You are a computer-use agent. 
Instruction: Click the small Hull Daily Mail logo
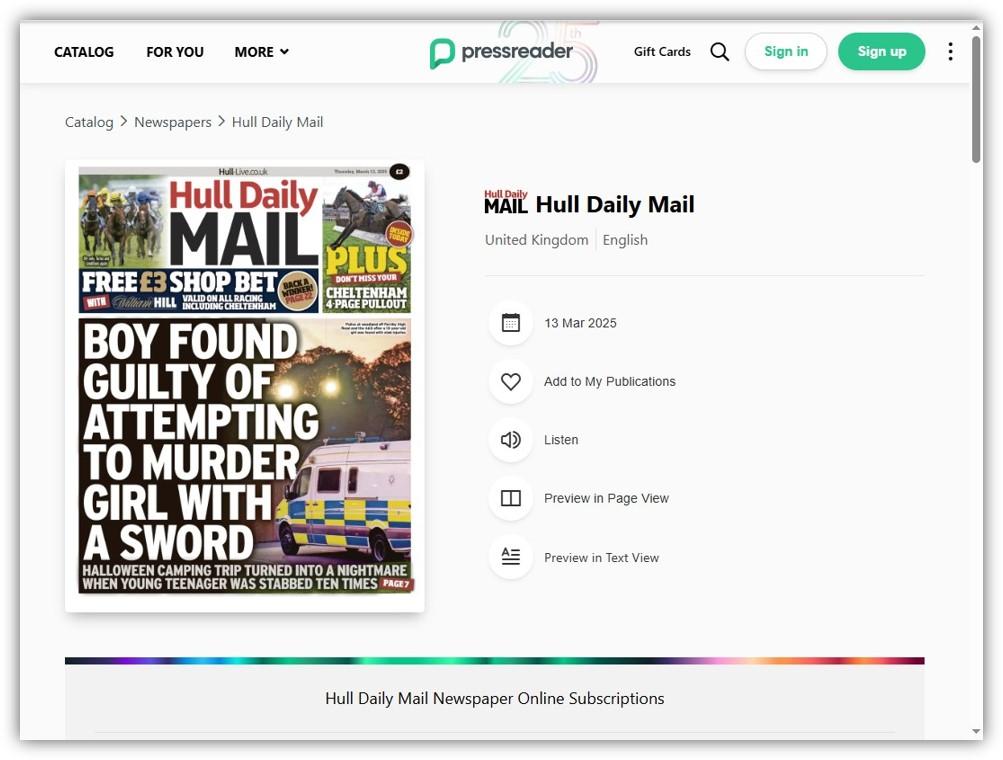[x=506, y=202]
